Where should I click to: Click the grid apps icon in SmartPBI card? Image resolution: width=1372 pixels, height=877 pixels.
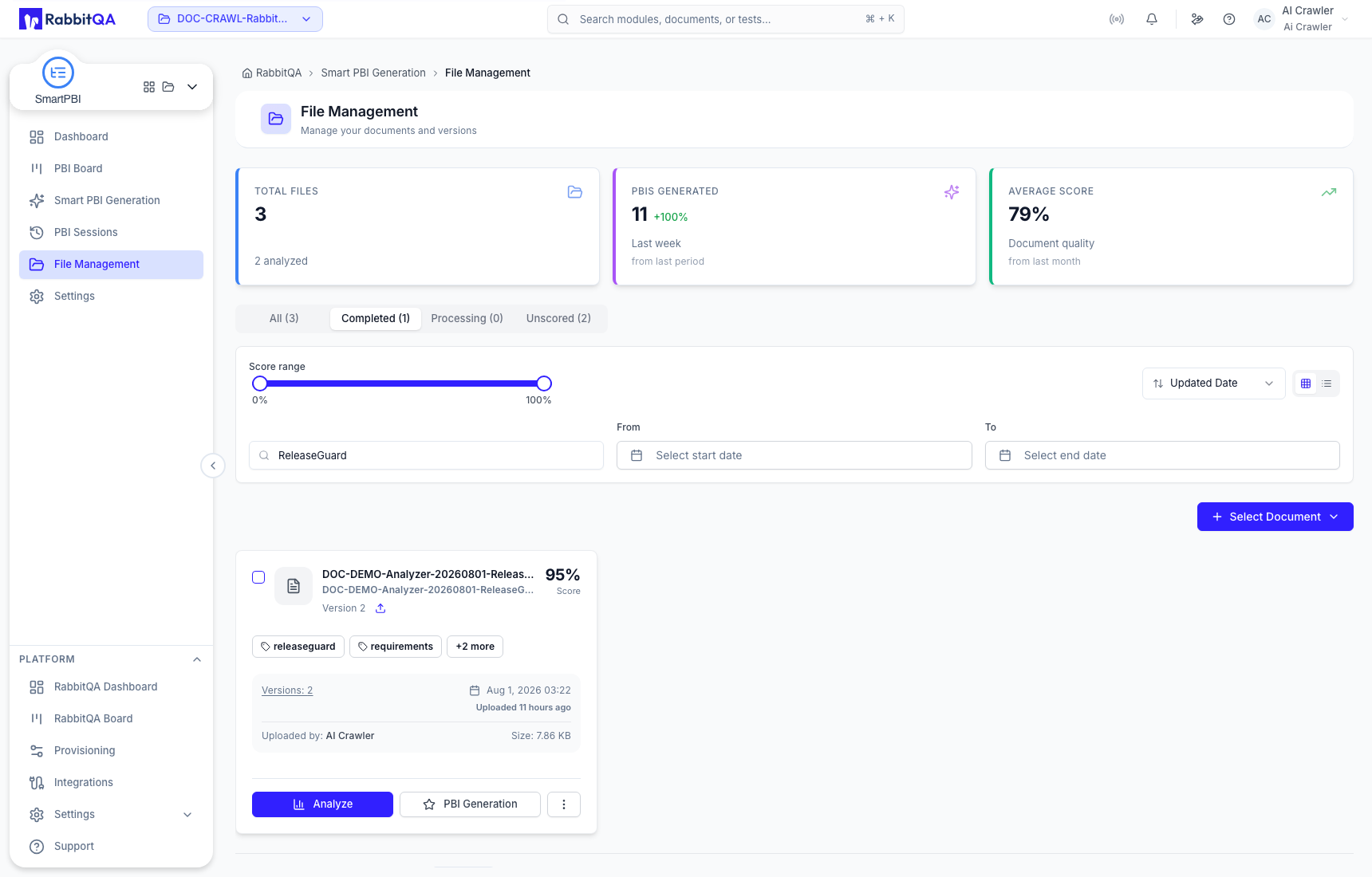tap(149, 87)
